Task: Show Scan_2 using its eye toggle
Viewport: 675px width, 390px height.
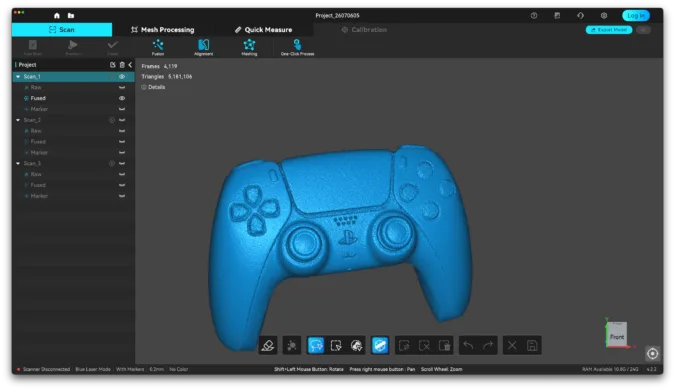Action: pyautogui.click(x=122, y=120)
